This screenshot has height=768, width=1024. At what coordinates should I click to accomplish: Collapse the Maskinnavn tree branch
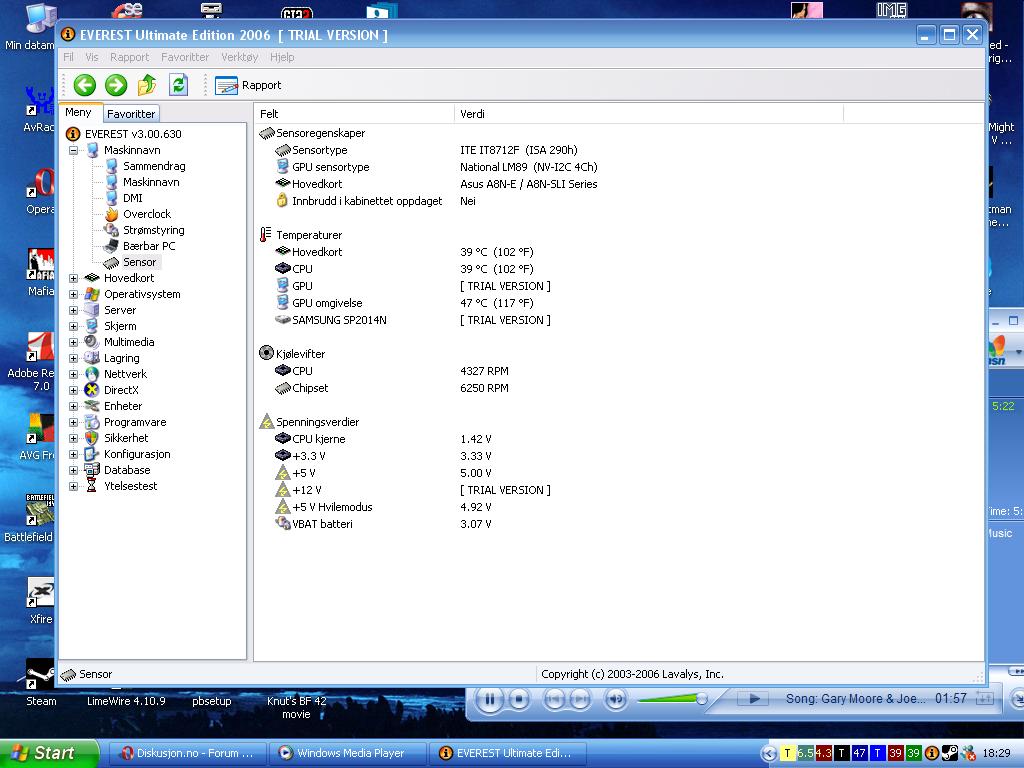pyautogui.click(x=73, y=150)
